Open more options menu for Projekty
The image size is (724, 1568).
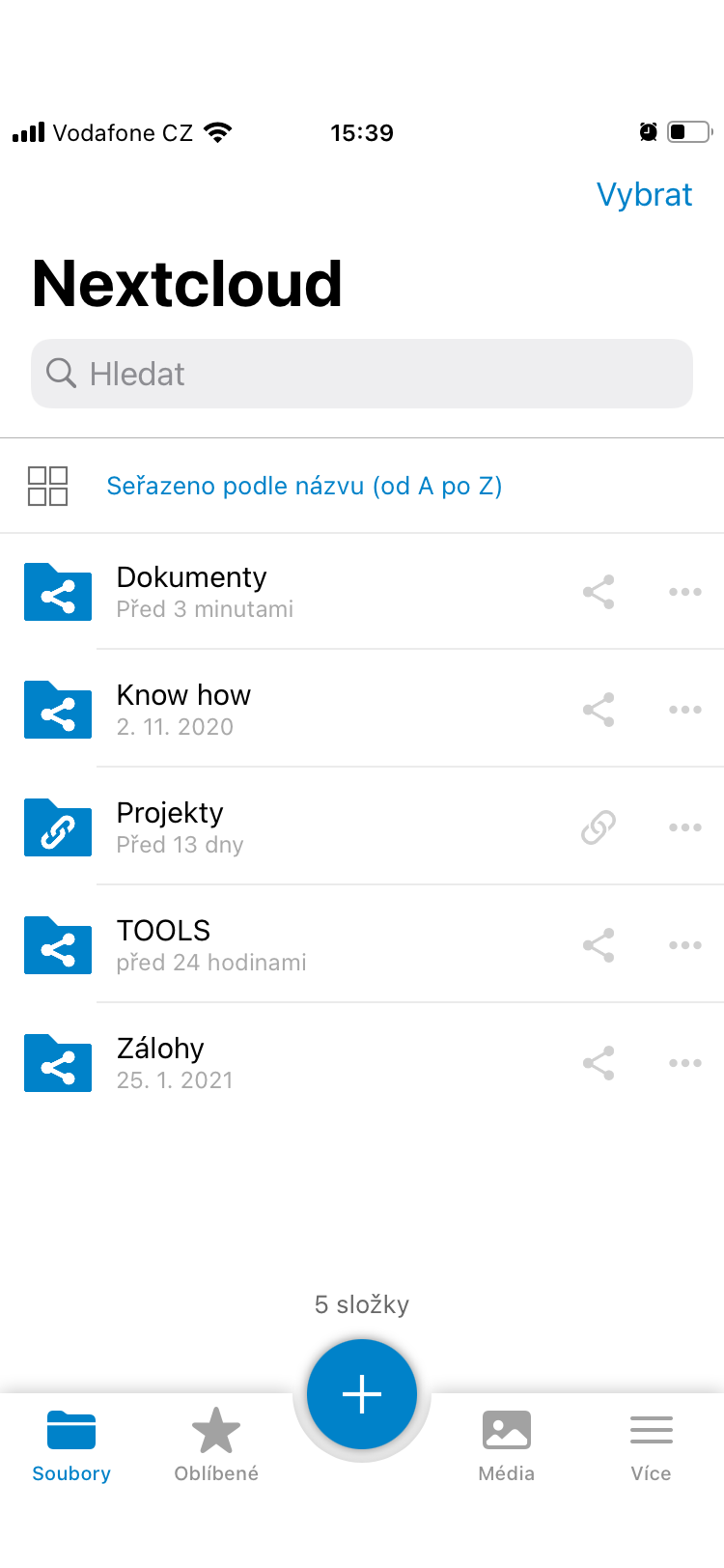[685, 827]
